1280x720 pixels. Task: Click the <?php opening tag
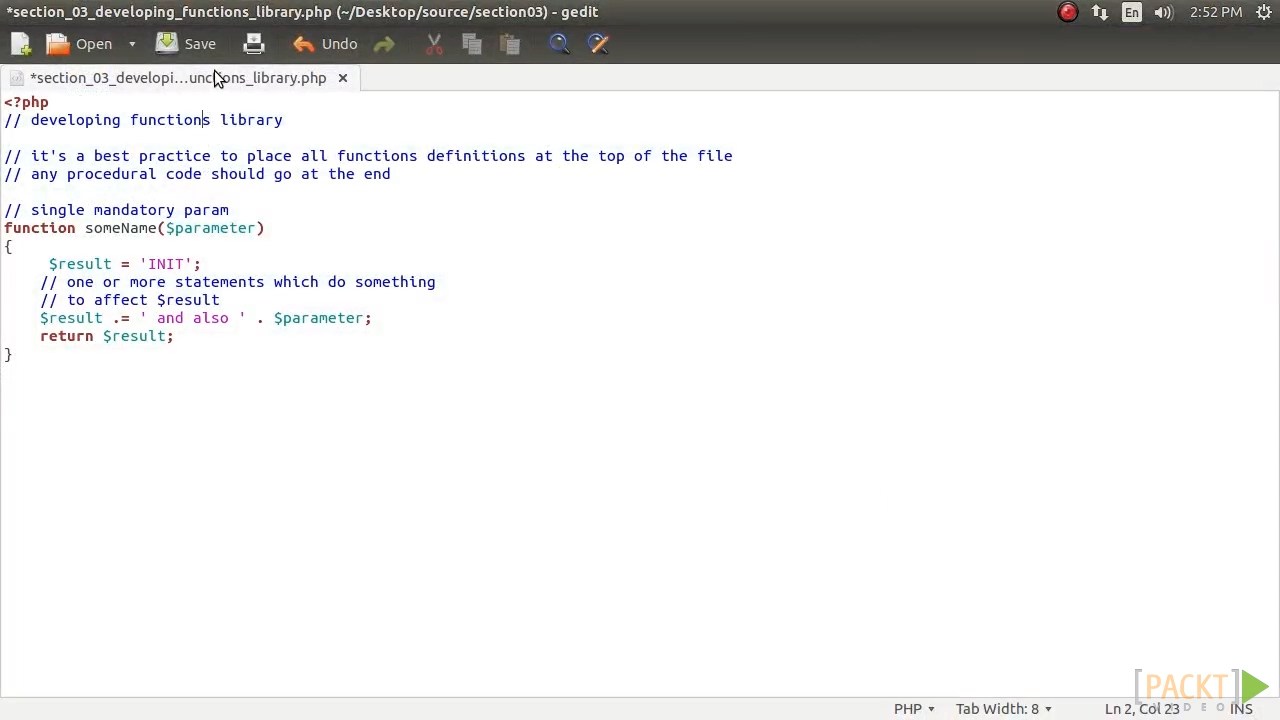26,102
